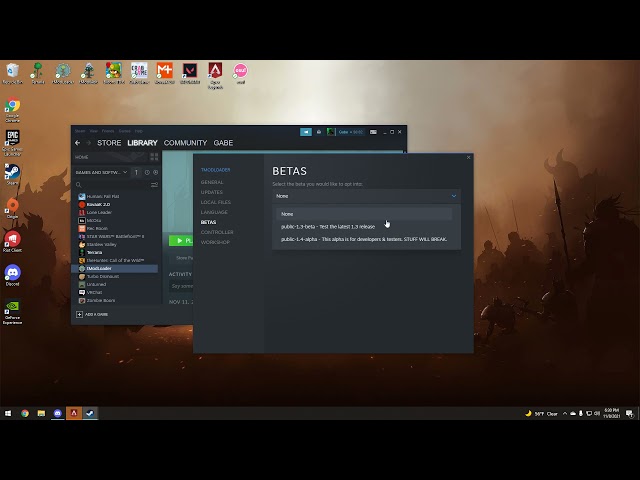The image size is (640, 480).
Task: Click the green Play button
Action: (181, 241)
